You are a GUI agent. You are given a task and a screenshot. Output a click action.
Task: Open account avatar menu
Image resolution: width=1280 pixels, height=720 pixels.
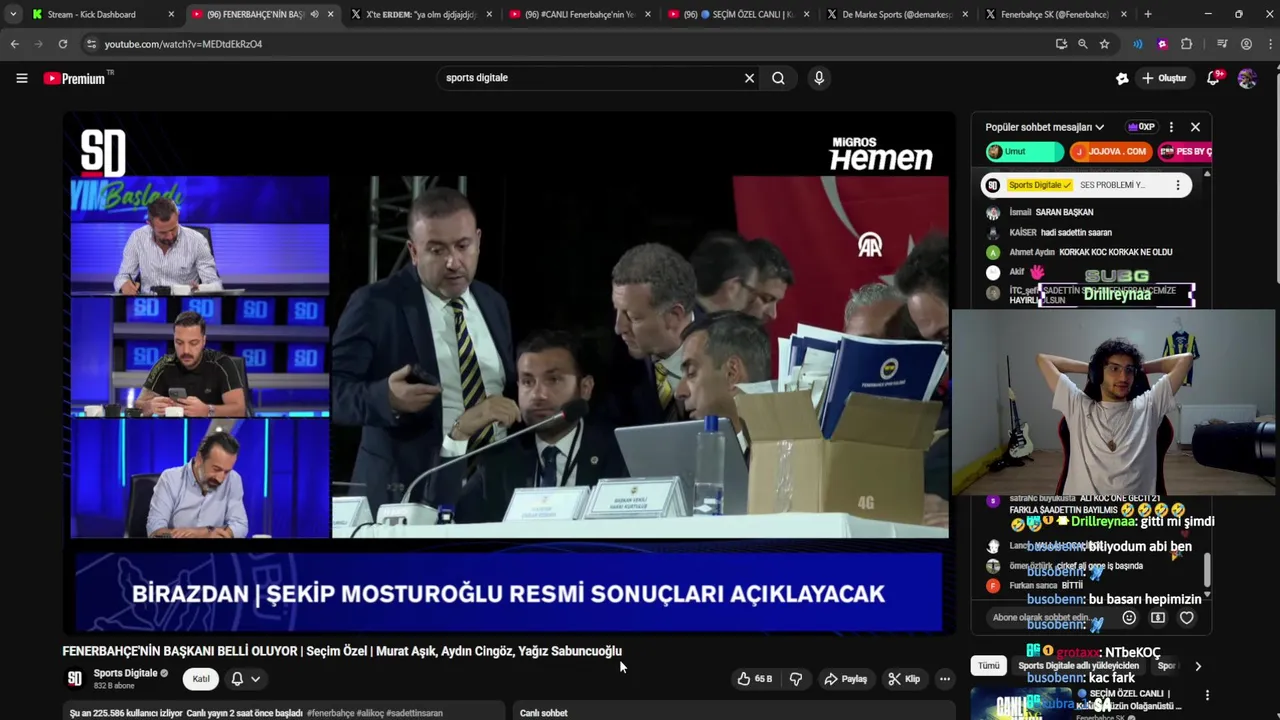click(x=1247, y=78)
